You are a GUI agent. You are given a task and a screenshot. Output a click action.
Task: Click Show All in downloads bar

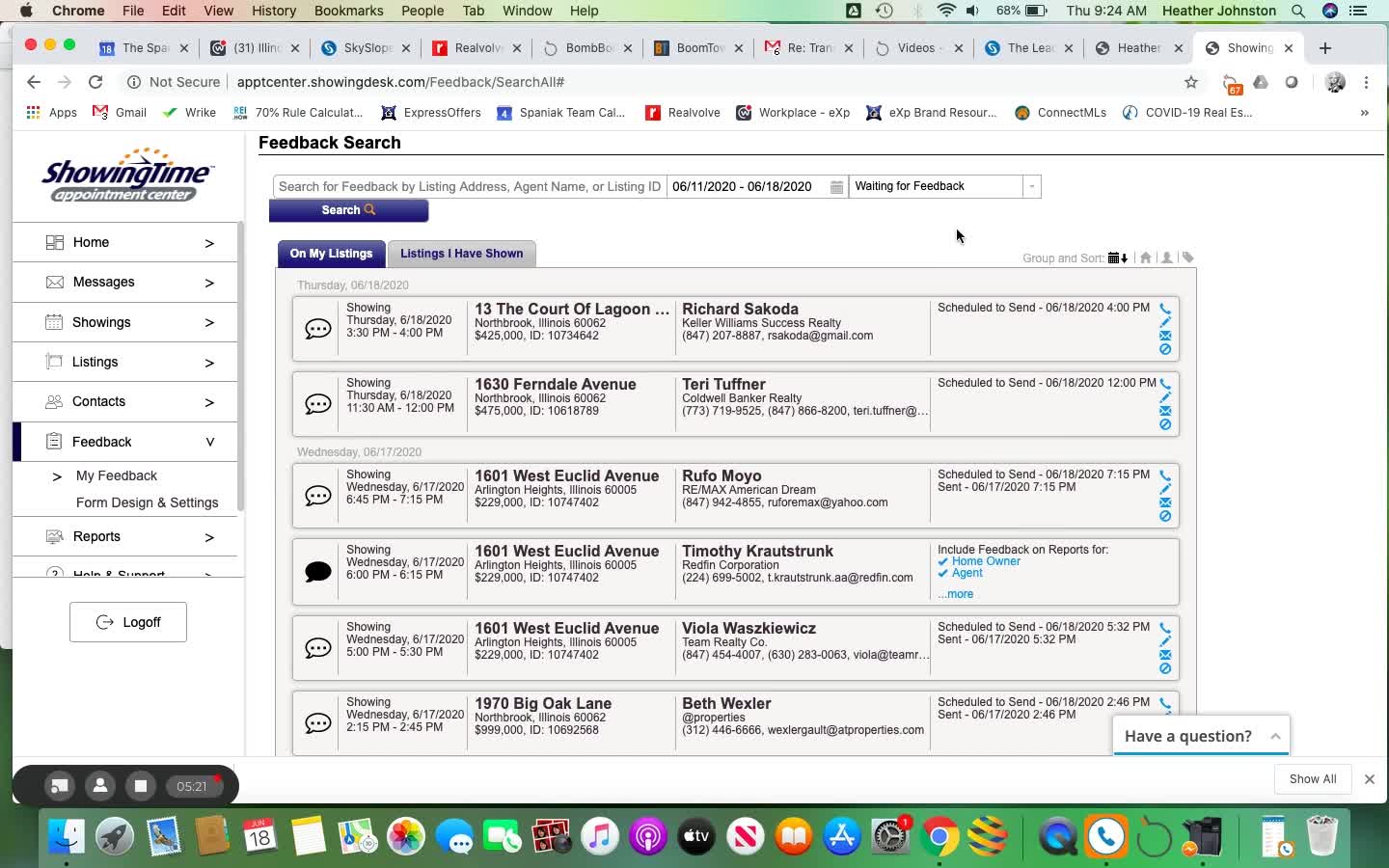1313,779
